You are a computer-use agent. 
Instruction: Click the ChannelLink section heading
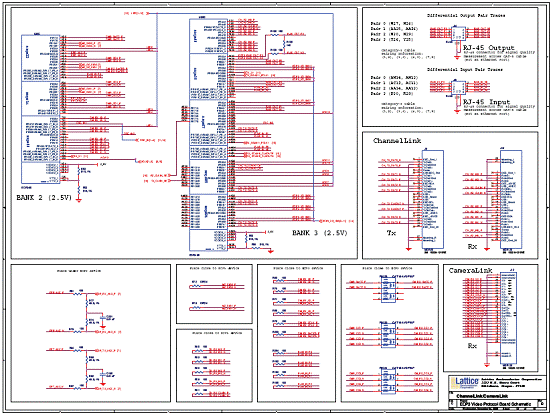(x=397, y=141)
